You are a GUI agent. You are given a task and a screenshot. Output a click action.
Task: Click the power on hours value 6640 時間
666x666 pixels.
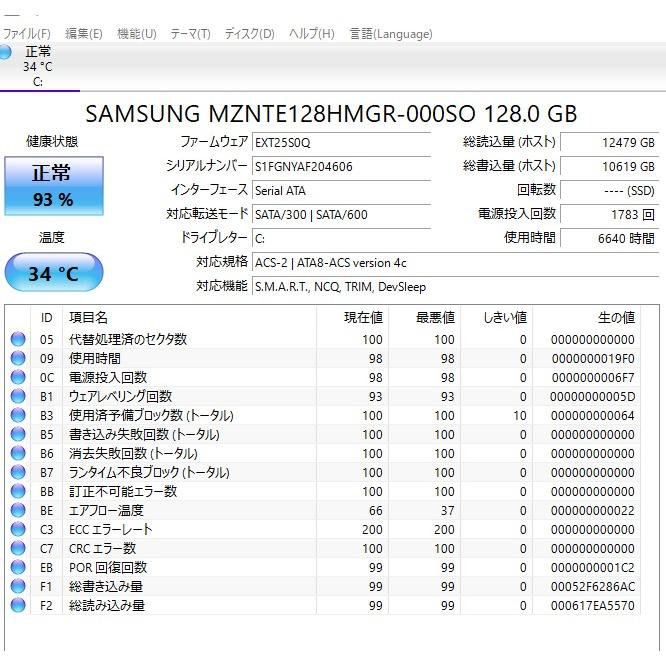pos(610,238)
